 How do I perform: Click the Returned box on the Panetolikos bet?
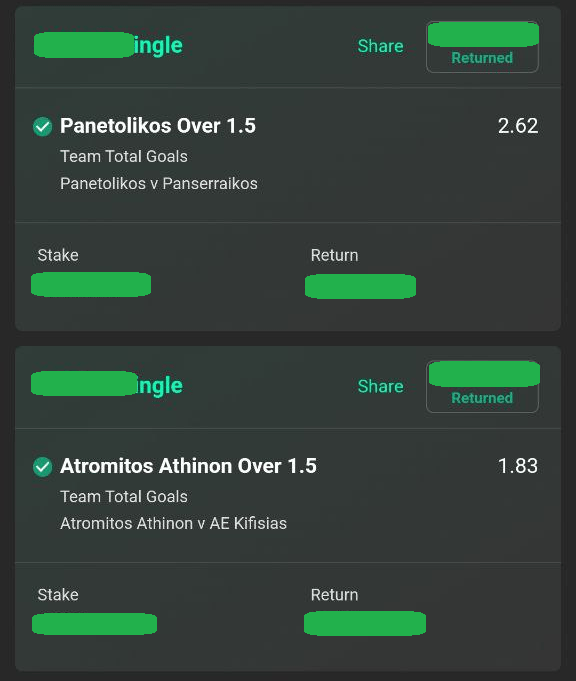click(x=483, y=47)
